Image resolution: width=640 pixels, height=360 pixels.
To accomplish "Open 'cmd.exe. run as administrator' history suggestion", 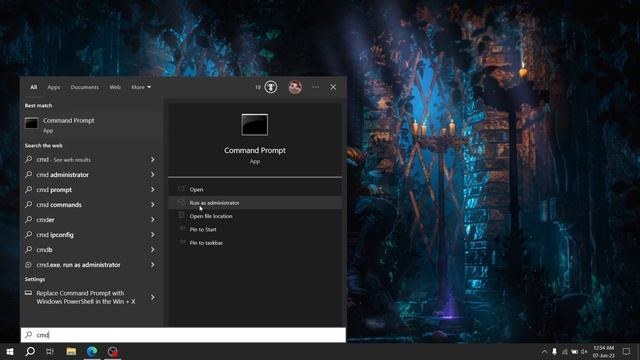I will click(x=78, y=265).
